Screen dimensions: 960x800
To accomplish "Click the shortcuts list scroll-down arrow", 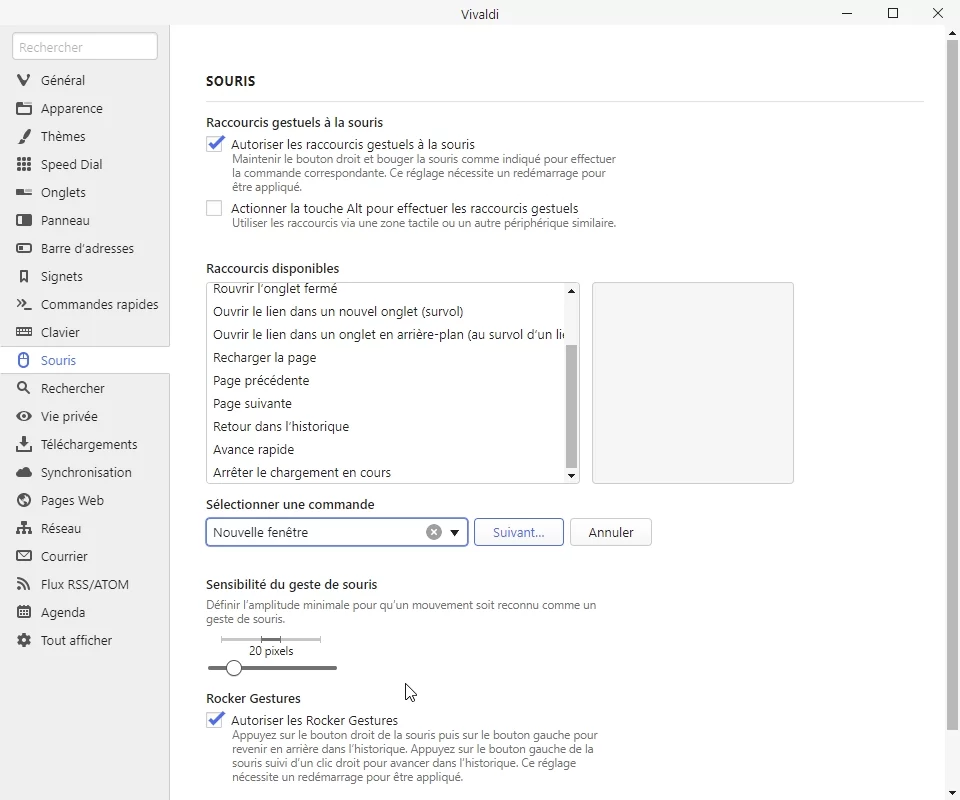I will tap(571, 476).
